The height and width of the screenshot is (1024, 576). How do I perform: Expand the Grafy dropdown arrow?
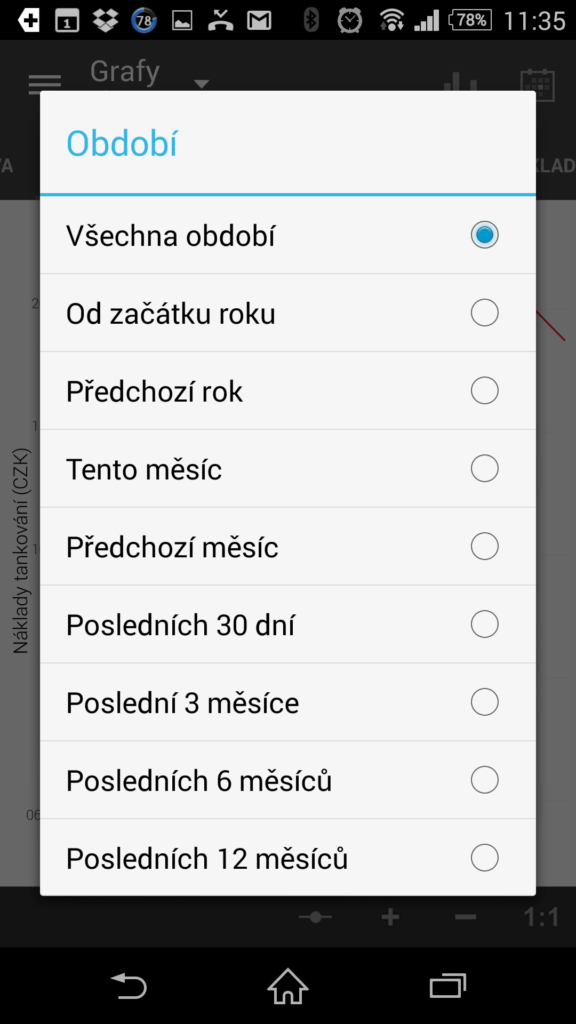click(201, 84)
